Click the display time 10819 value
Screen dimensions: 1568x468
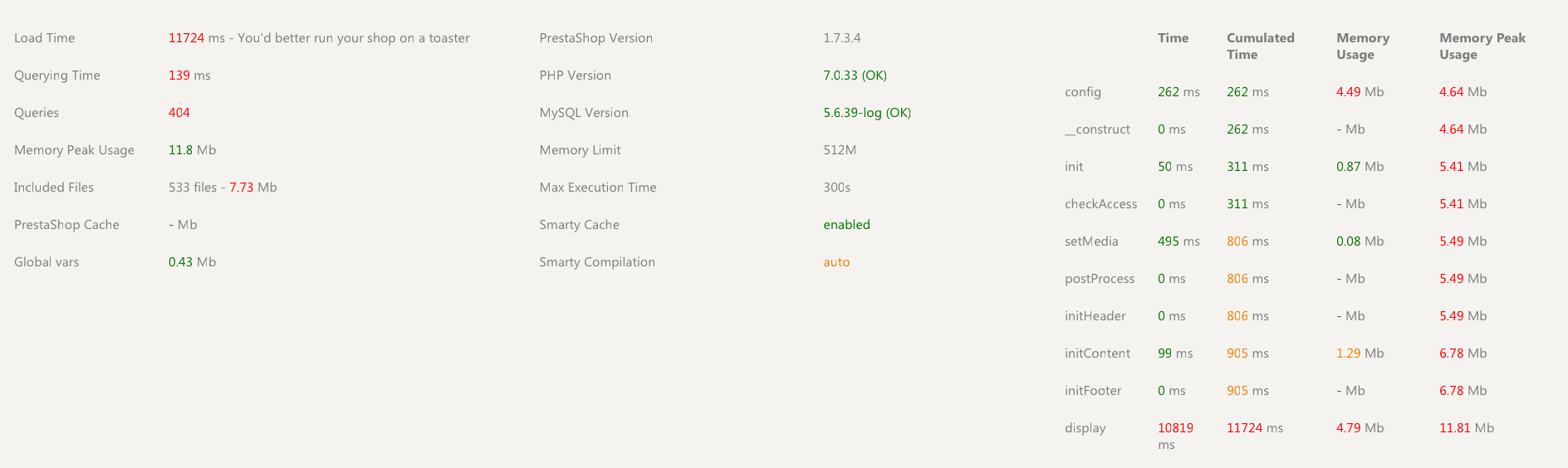pyautogui.click(x=1175, y=428)
